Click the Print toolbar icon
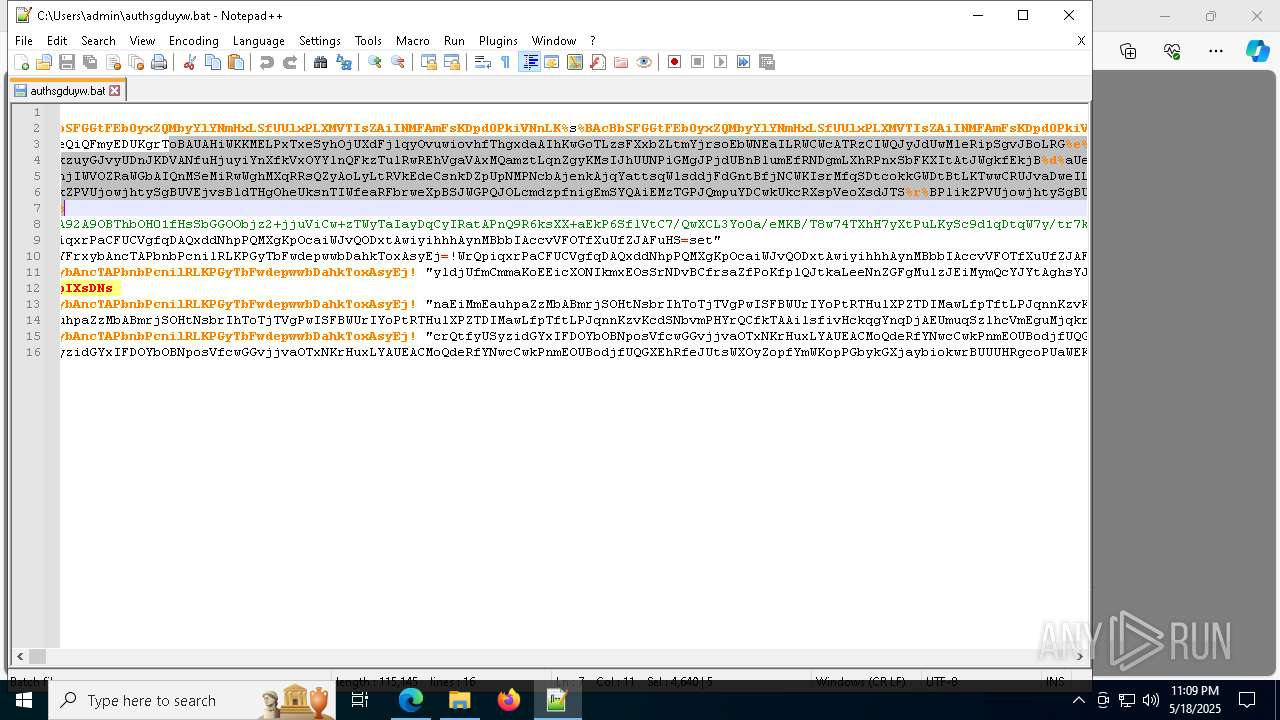This screenshot has width=1280, height=720. pyautogui.click(x=159, y=62)
